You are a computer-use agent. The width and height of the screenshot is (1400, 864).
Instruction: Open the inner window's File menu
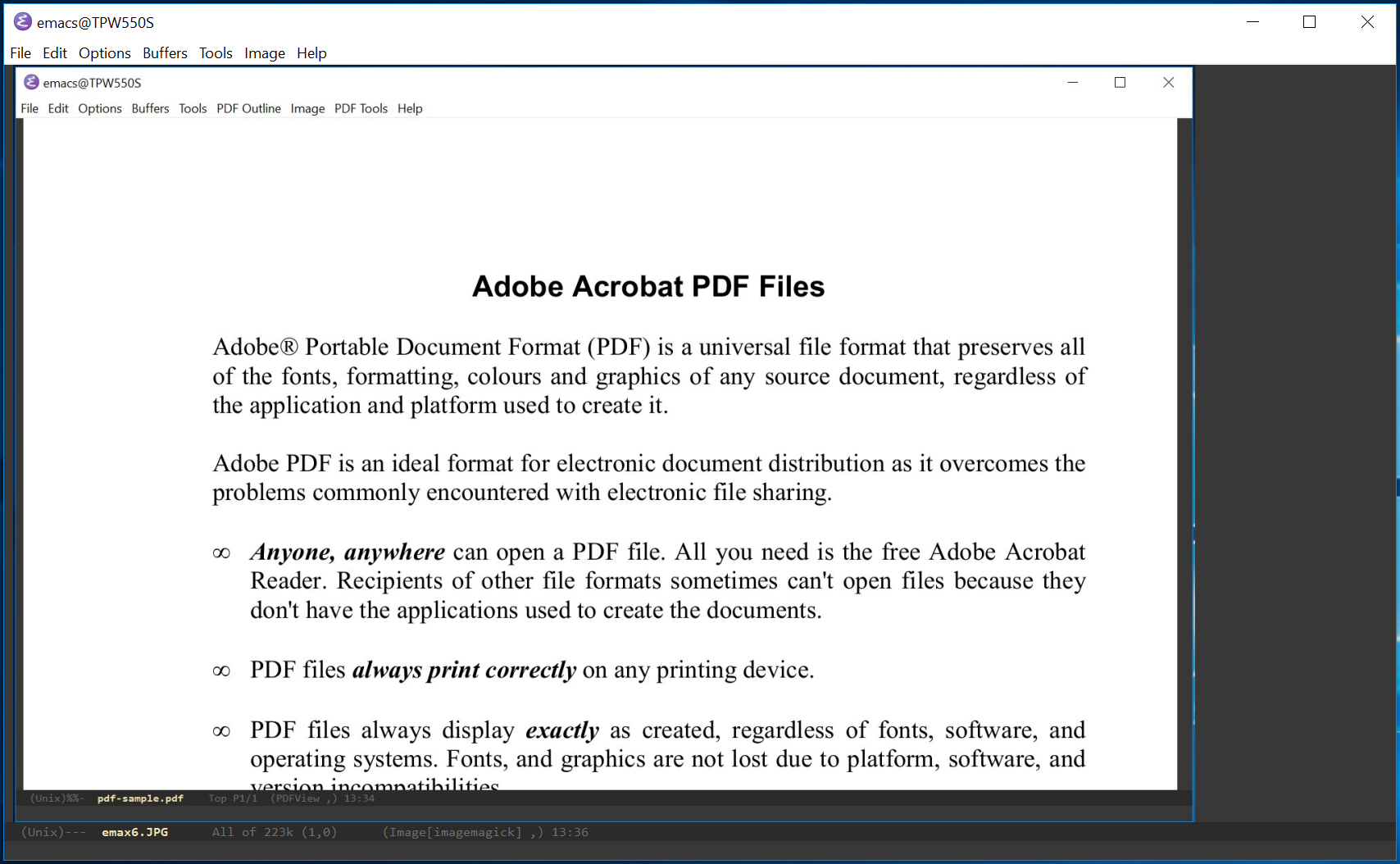[x=30, y=108]
